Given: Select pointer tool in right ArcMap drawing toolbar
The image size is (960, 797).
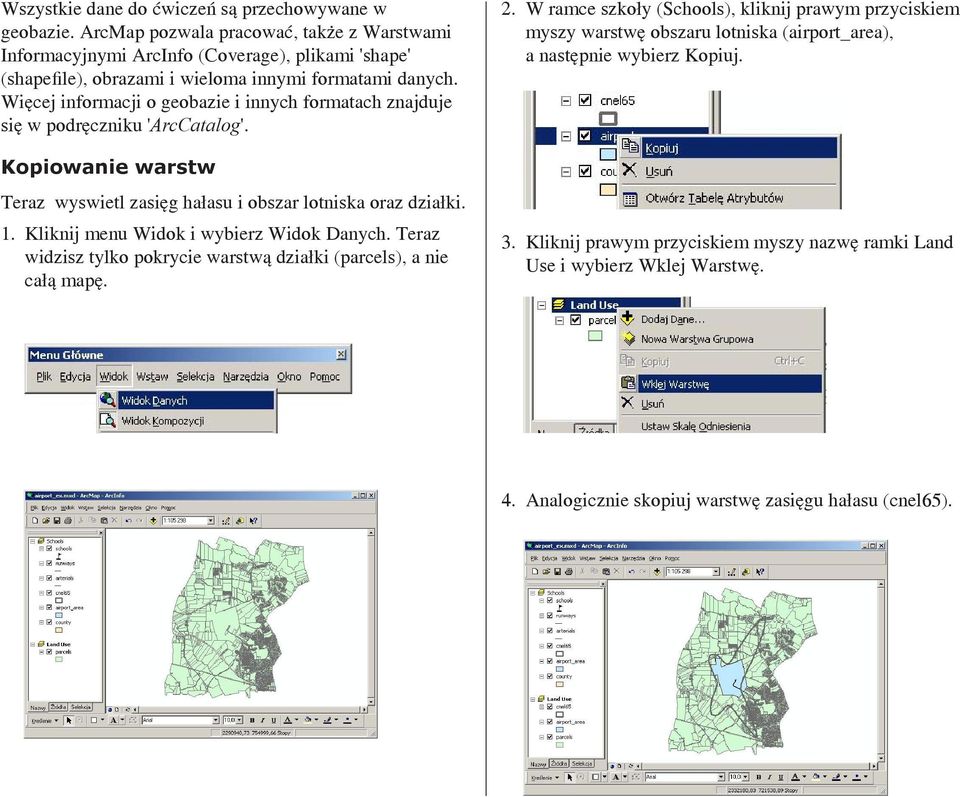Looking at the screenshot, I should 570,777.
